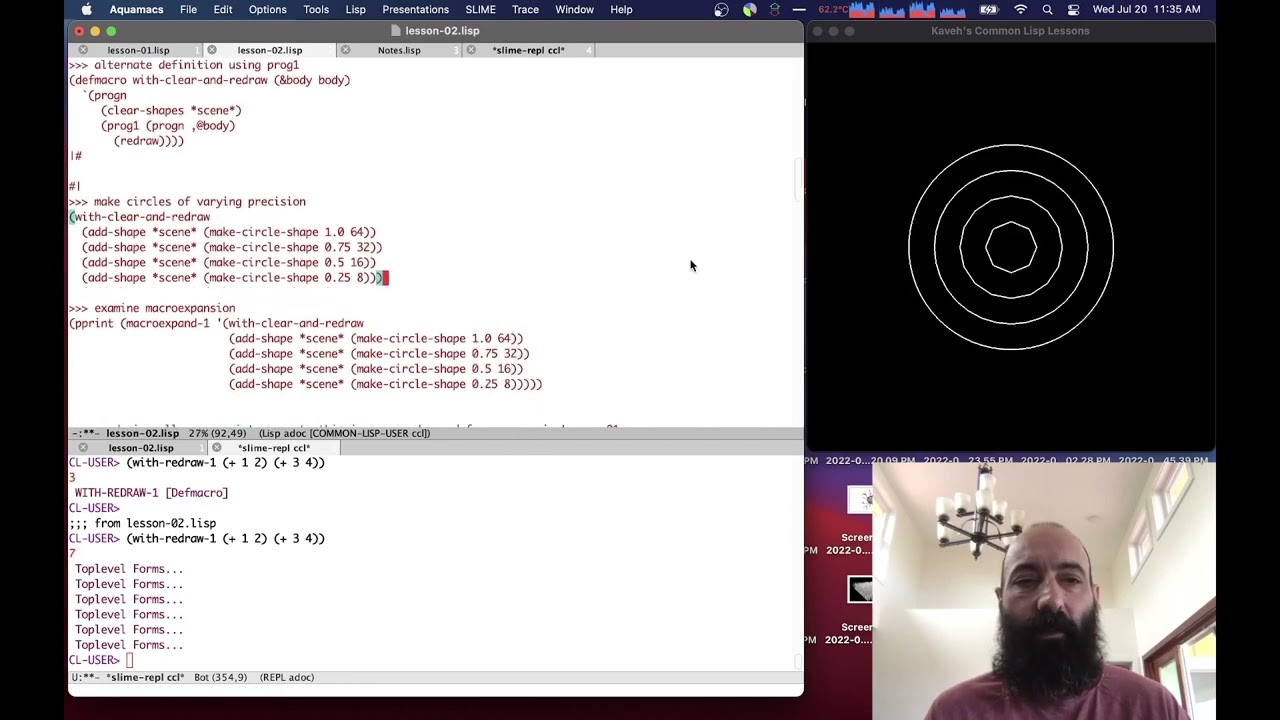1280x720 pixels.
Task: Open the Apple menu
Action: (86, 10)
